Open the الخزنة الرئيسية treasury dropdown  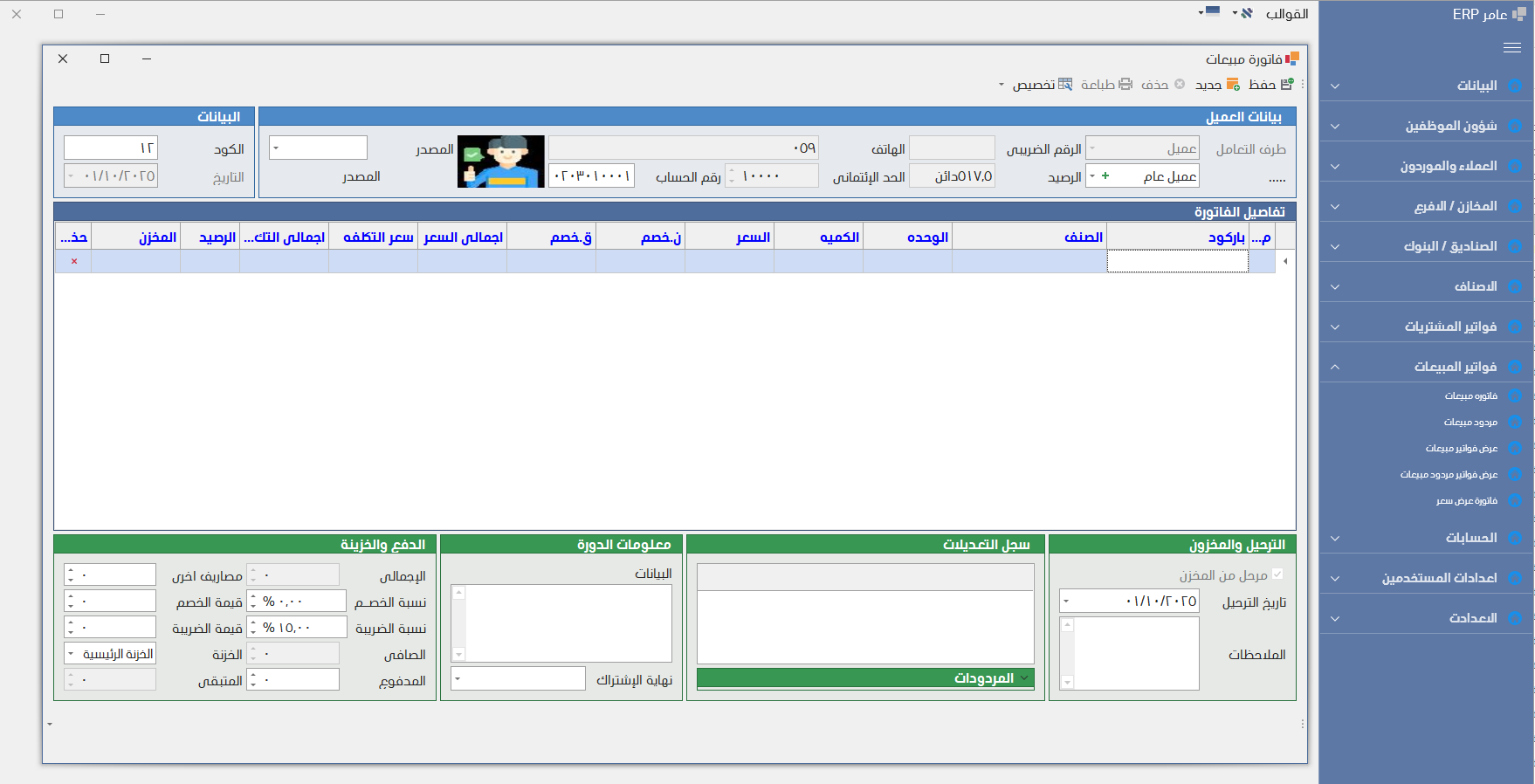(71, 654)
